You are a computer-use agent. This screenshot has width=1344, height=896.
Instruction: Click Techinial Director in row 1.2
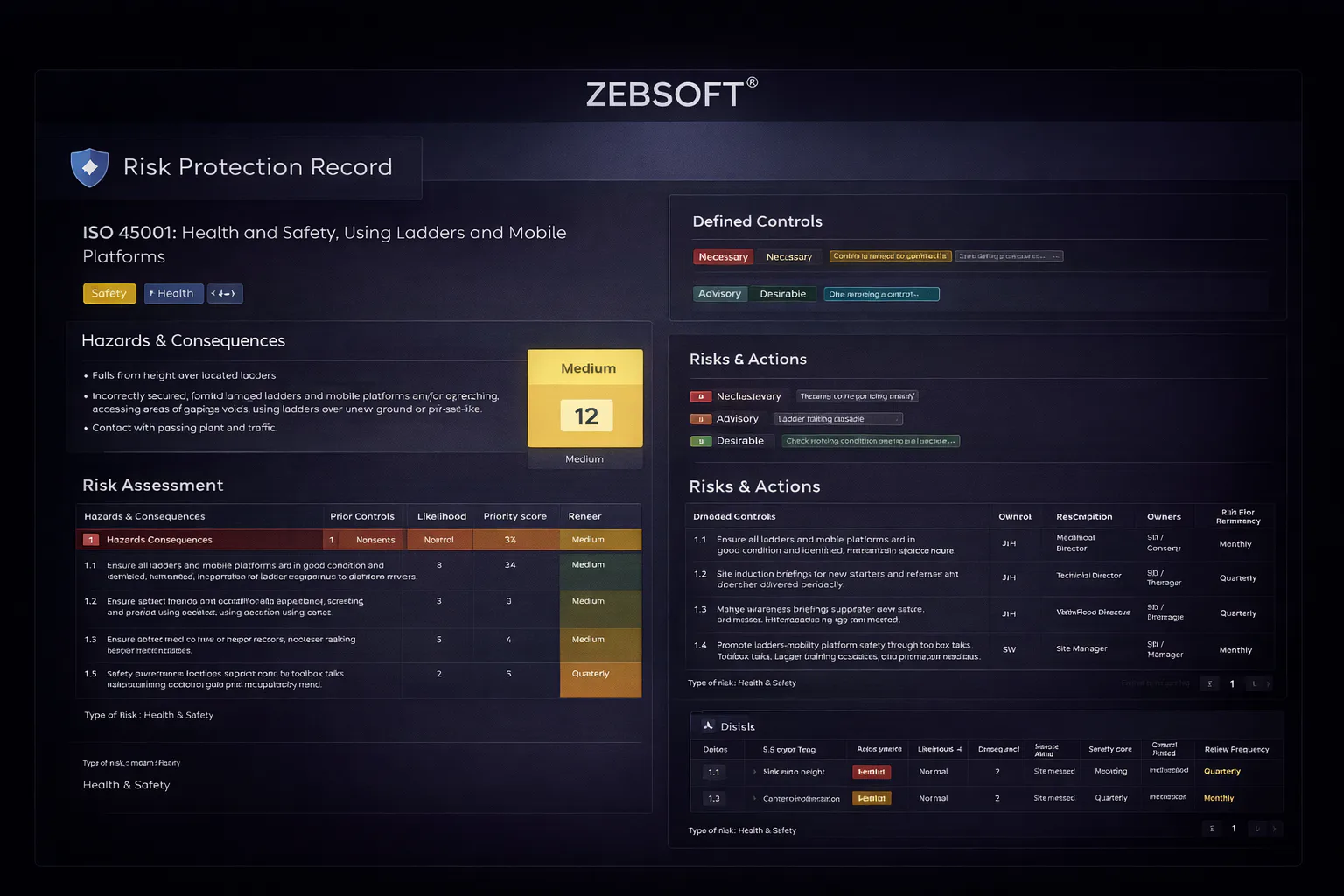(x=1088, y=576)
